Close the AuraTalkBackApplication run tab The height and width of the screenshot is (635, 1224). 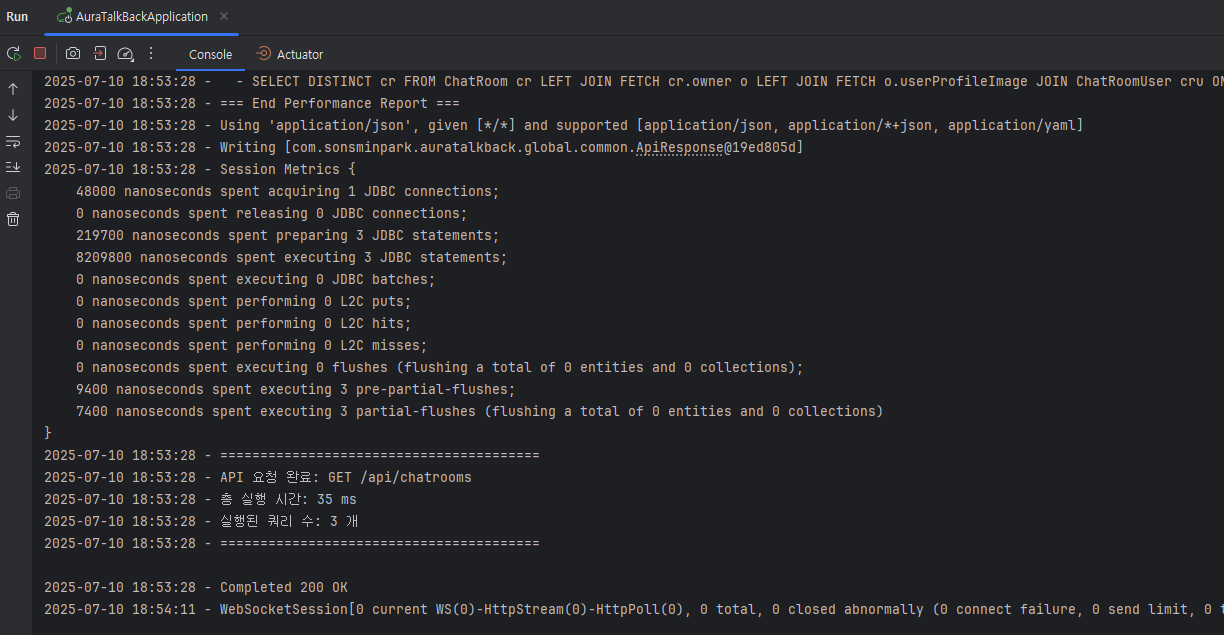pyautogui.click(x=223, y=17)
